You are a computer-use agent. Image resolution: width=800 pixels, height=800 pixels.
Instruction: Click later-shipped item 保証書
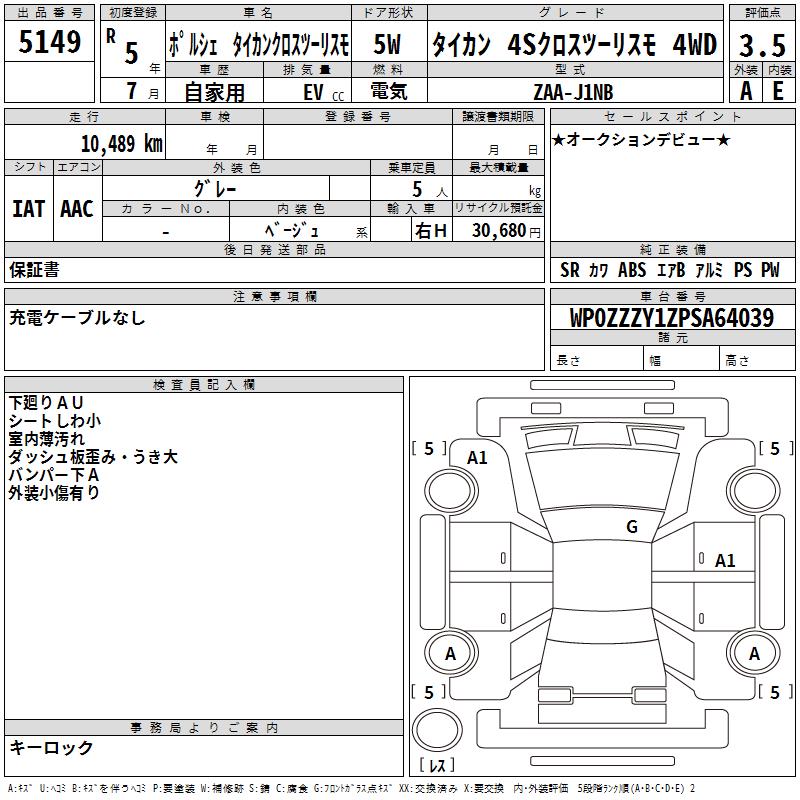(x=34, y=270)
